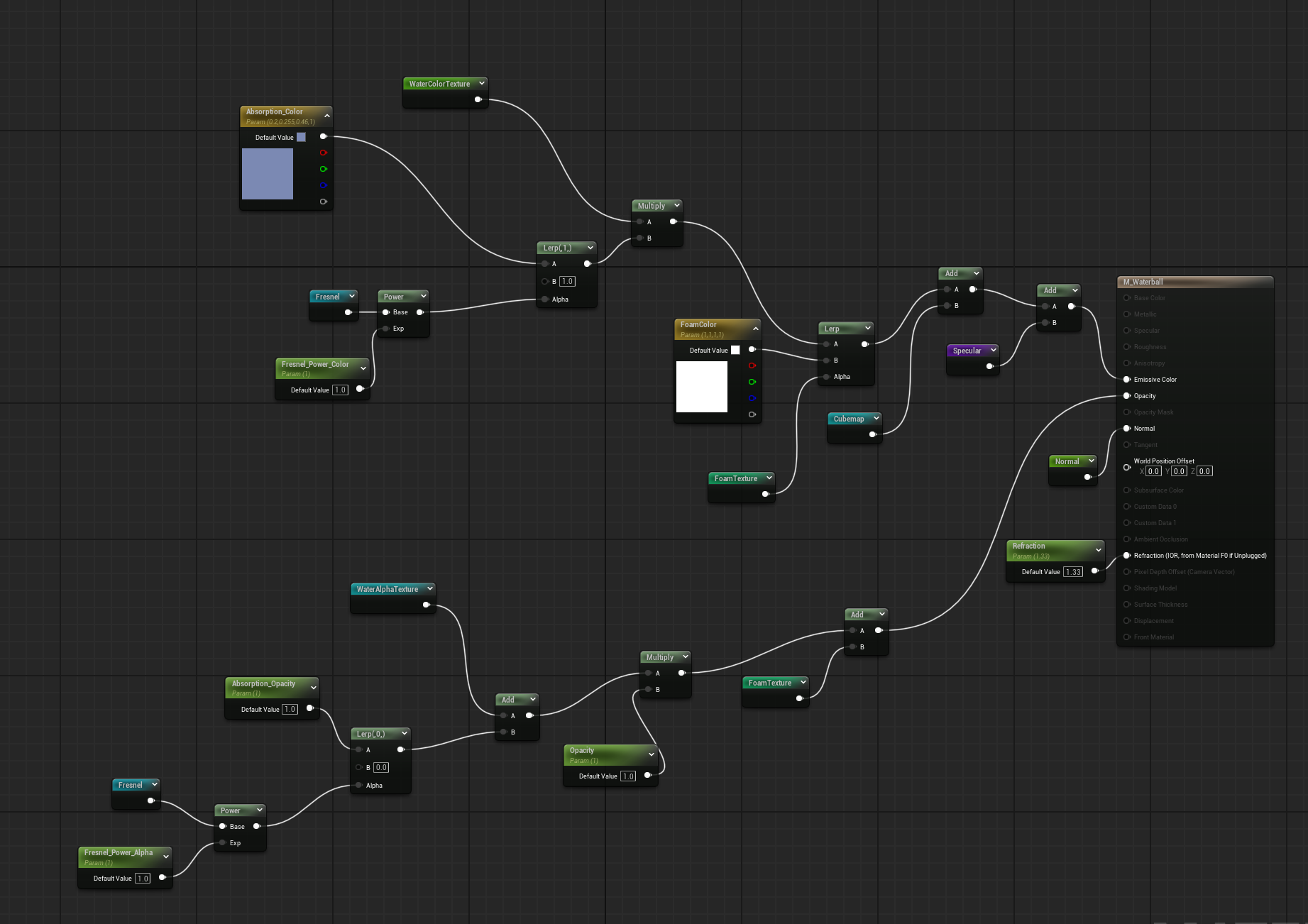
Task: Click the blue channel output pin of FoamColor
Action: pos(752,398)
